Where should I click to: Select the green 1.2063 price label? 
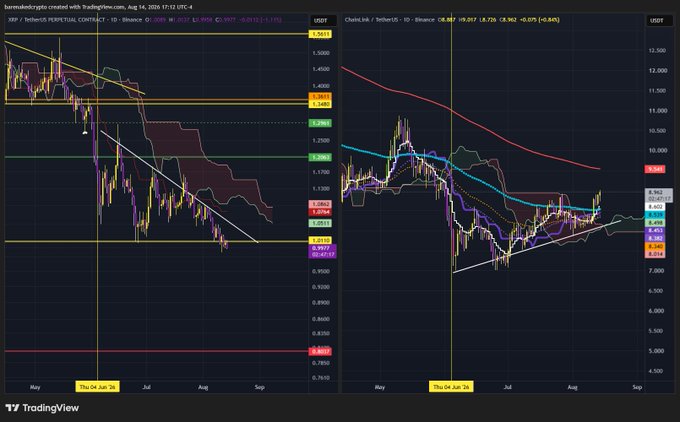(x=320, y=157)
